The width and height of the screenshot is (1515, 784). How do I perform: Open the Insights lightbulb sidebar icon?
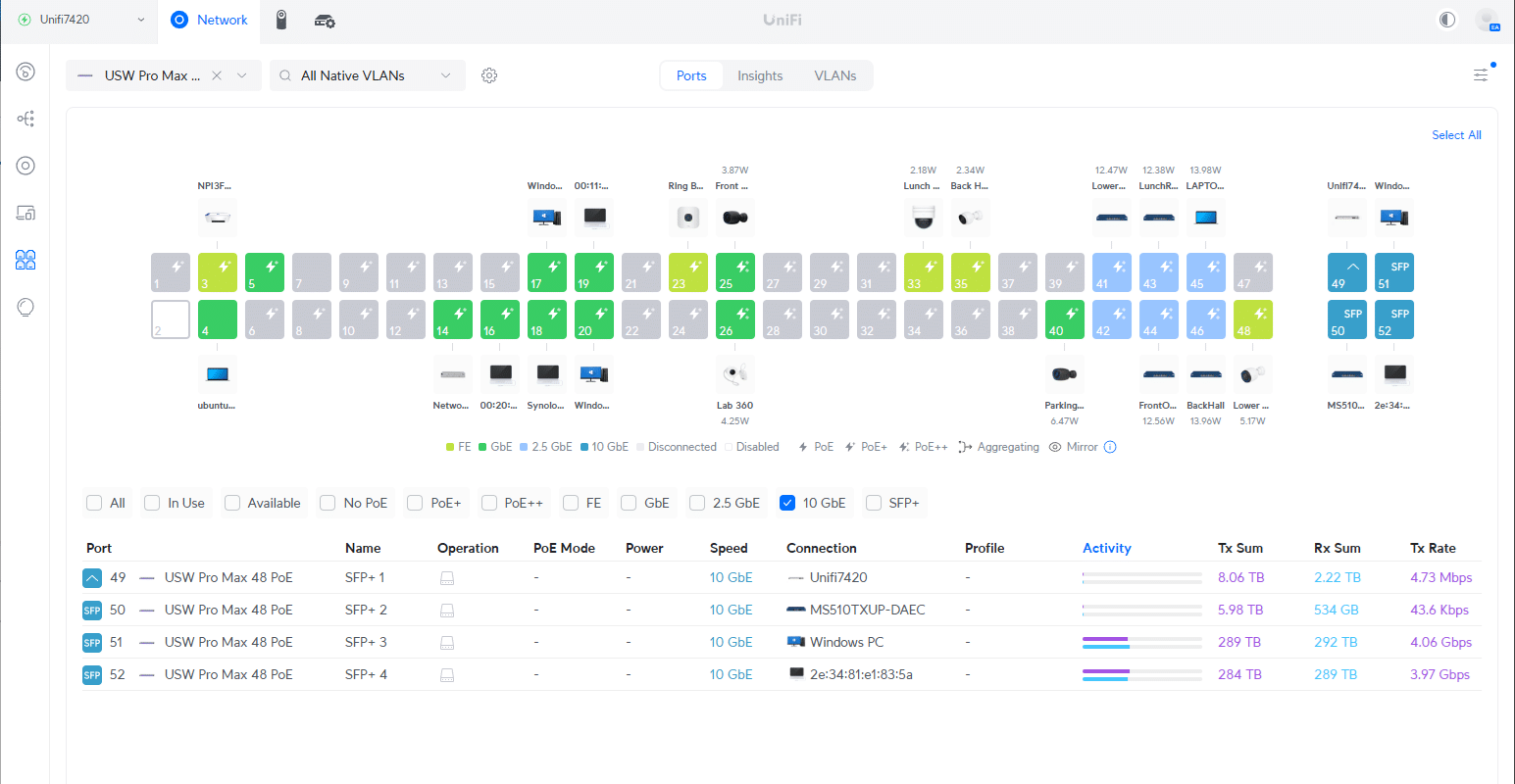point(25,307)
